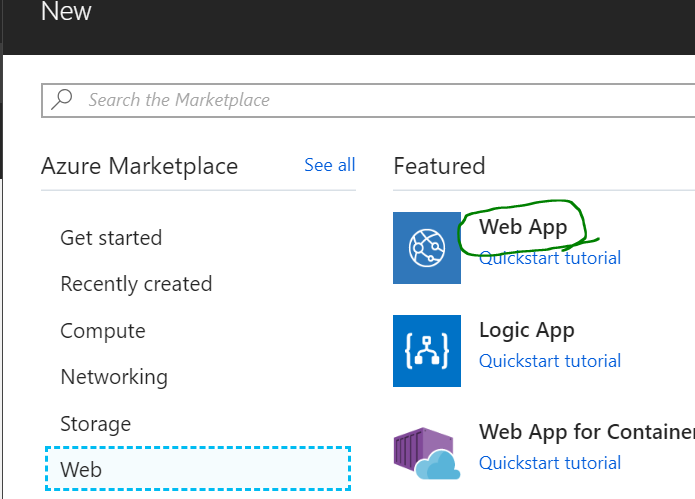Click the Web App title
Screen dimensions: 695x499
[x=523, y=227]
